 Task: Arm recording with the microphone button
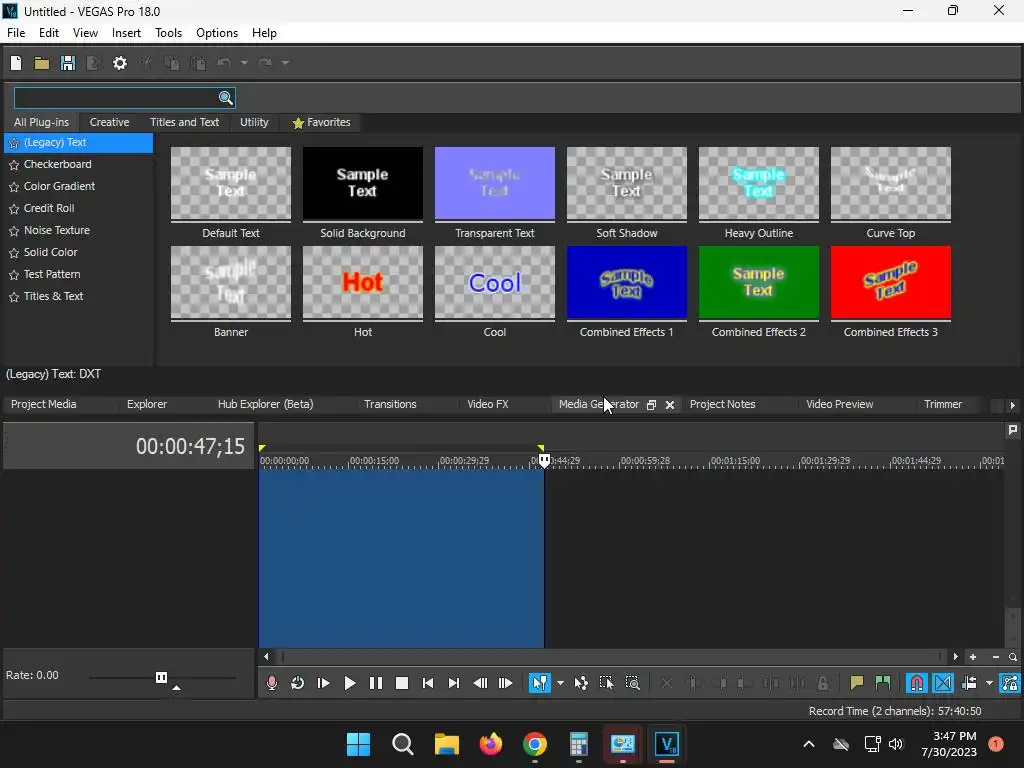click(x=272, y=683)
